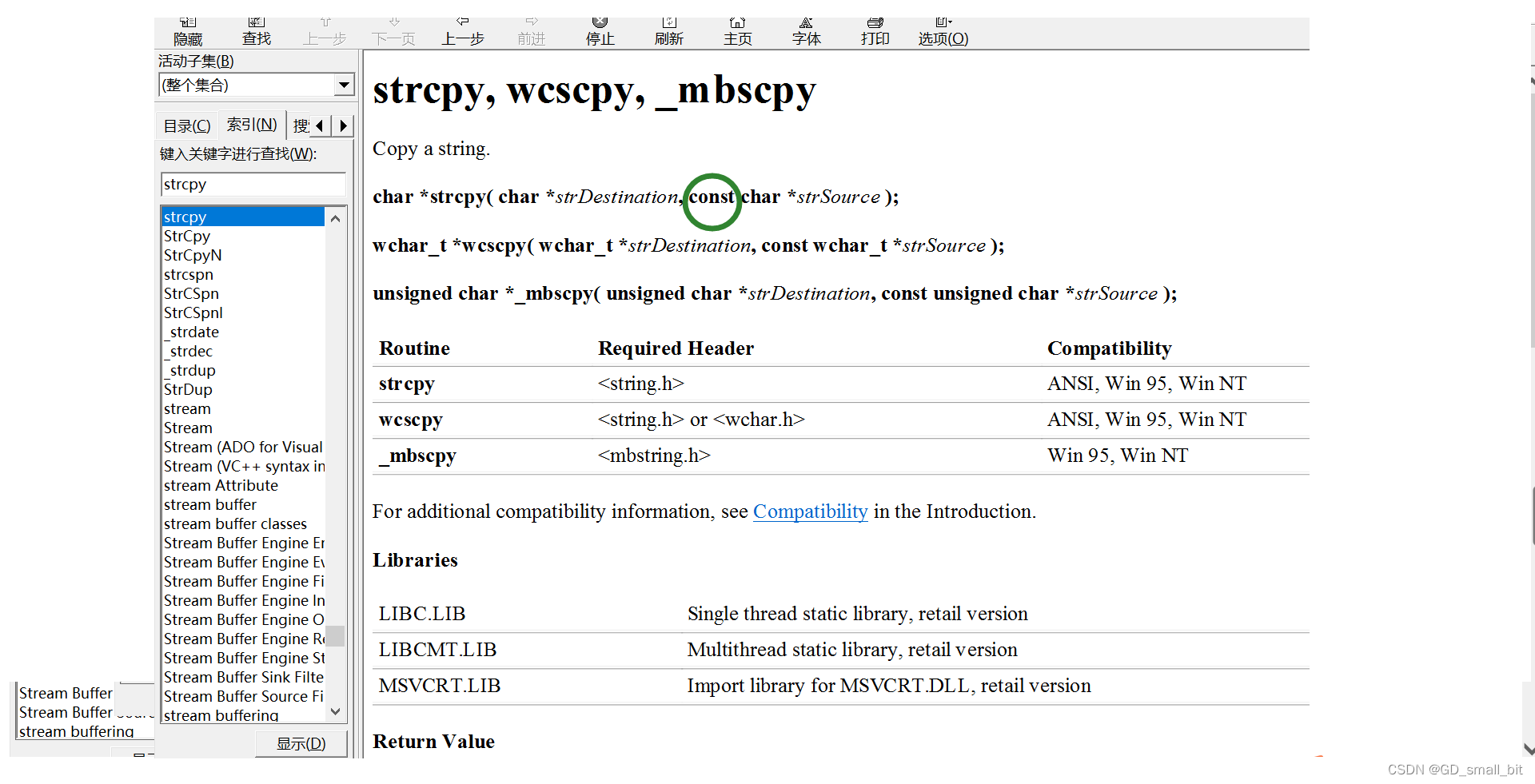Click the 停止 (Stop) toolbar button
Screen dimensions: 1535x784
coord(600,32)
